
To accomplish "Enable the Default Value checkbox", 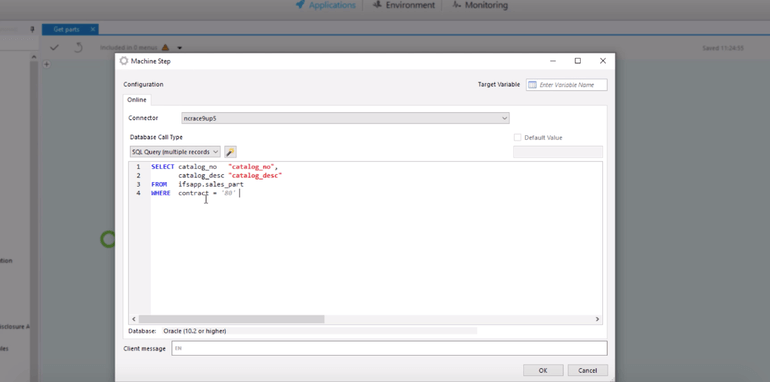I will [x=517, y=137].
